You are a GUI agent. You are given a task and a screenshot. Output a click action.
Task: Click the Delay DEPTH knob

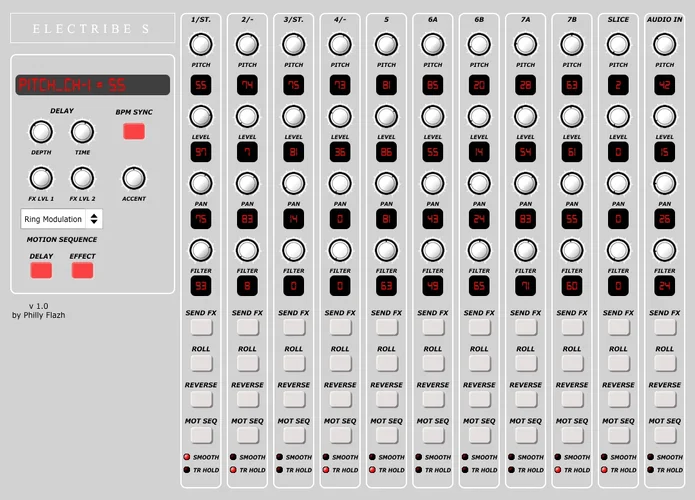point(41,132)
